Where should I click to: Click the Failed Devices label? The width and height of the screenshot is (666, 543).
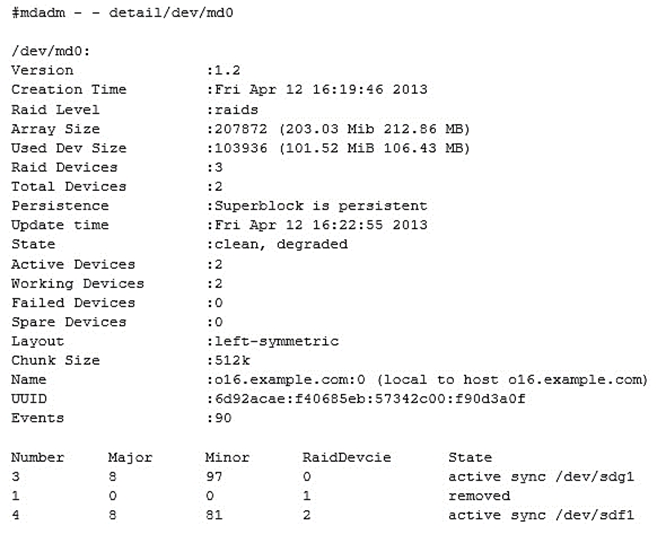(x=72, y=303)
